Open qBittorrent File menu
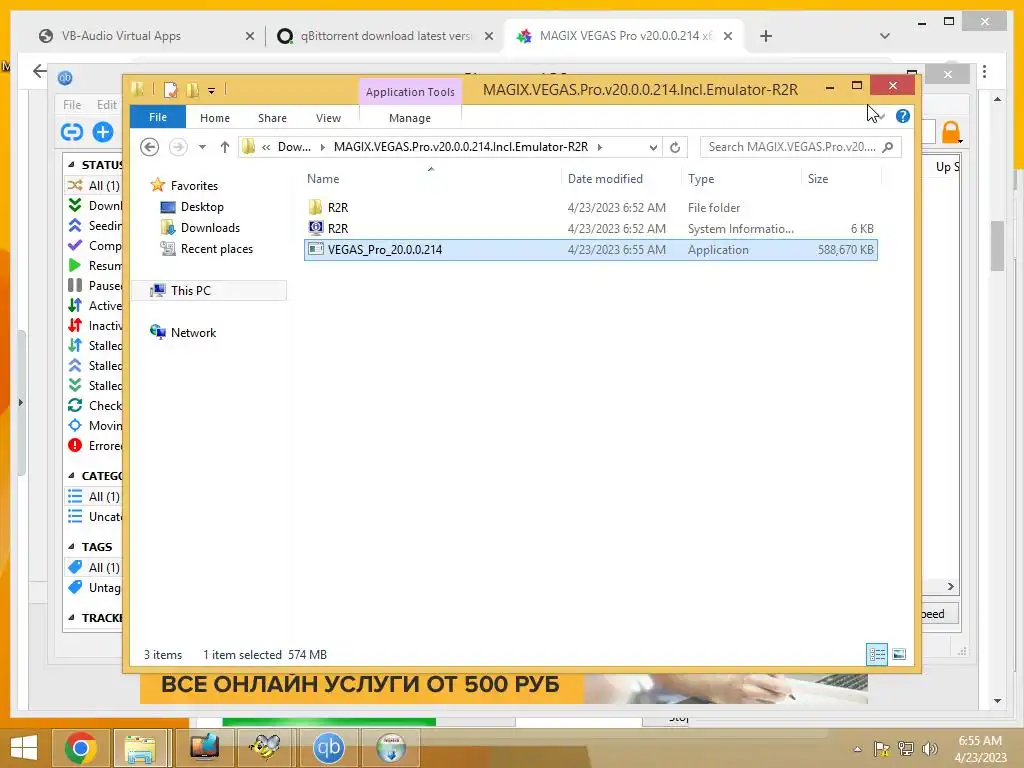This screenshot has height=768, width=1024. tap(72, 104)
